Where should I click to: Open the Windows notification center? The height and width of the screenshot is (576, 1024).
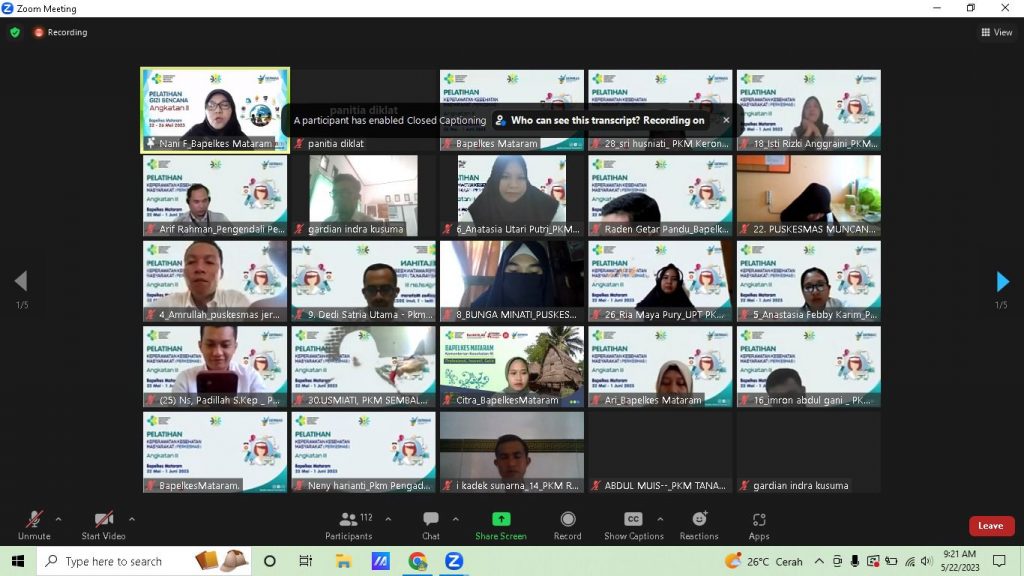pyautogui.click(x=999, y=561)
